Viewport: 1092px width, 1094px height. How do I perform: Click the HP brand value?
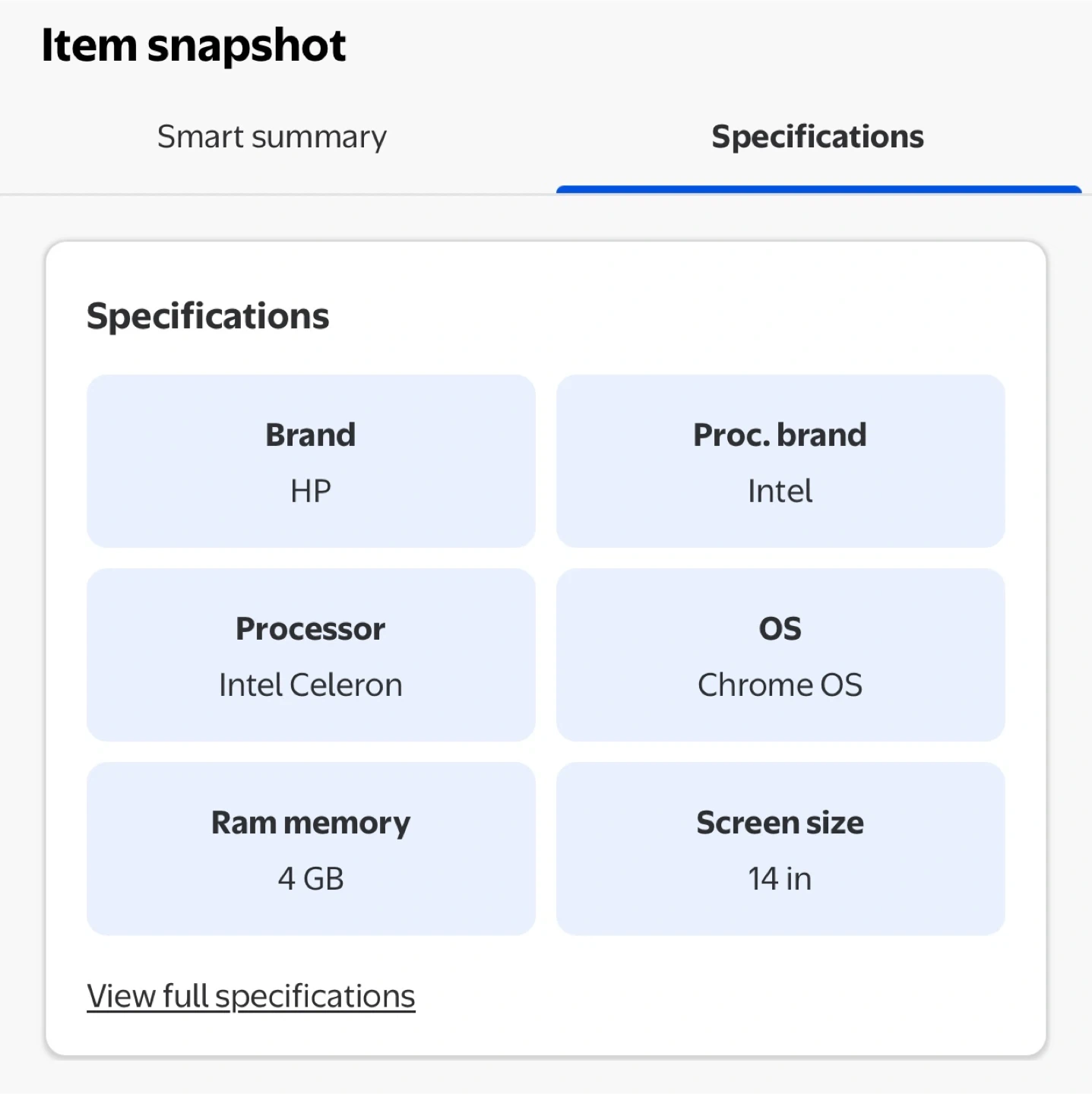[x=310, y=492]
